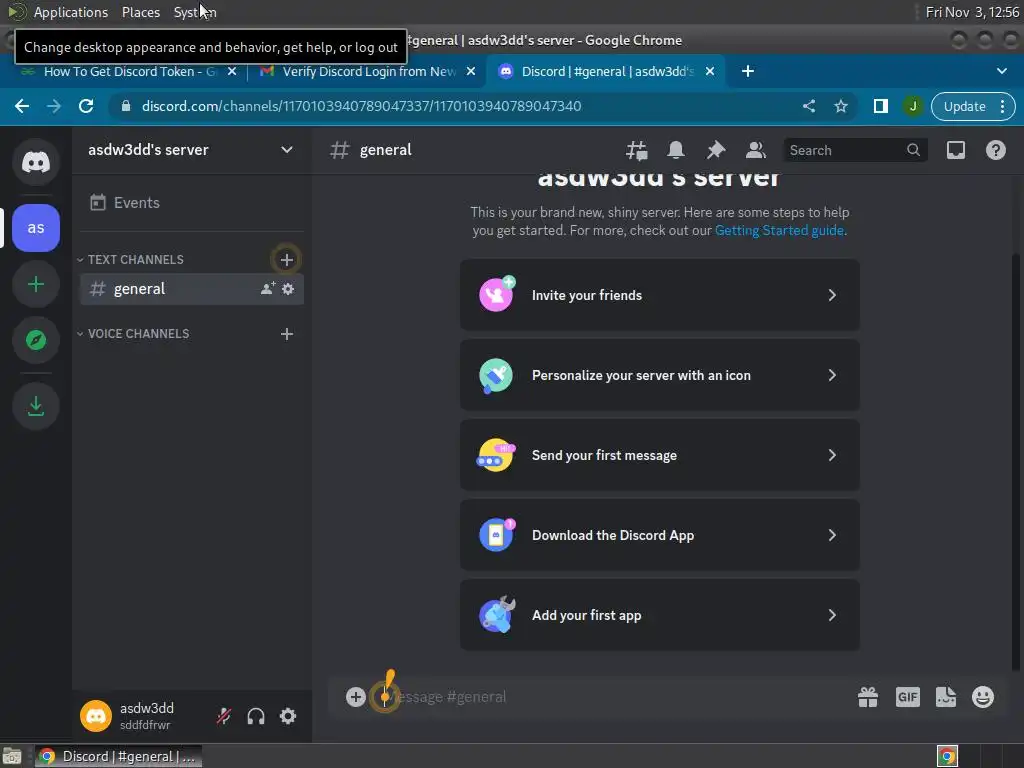Click asdw3dd user avatar in bottom panel

tap(96, 716)
